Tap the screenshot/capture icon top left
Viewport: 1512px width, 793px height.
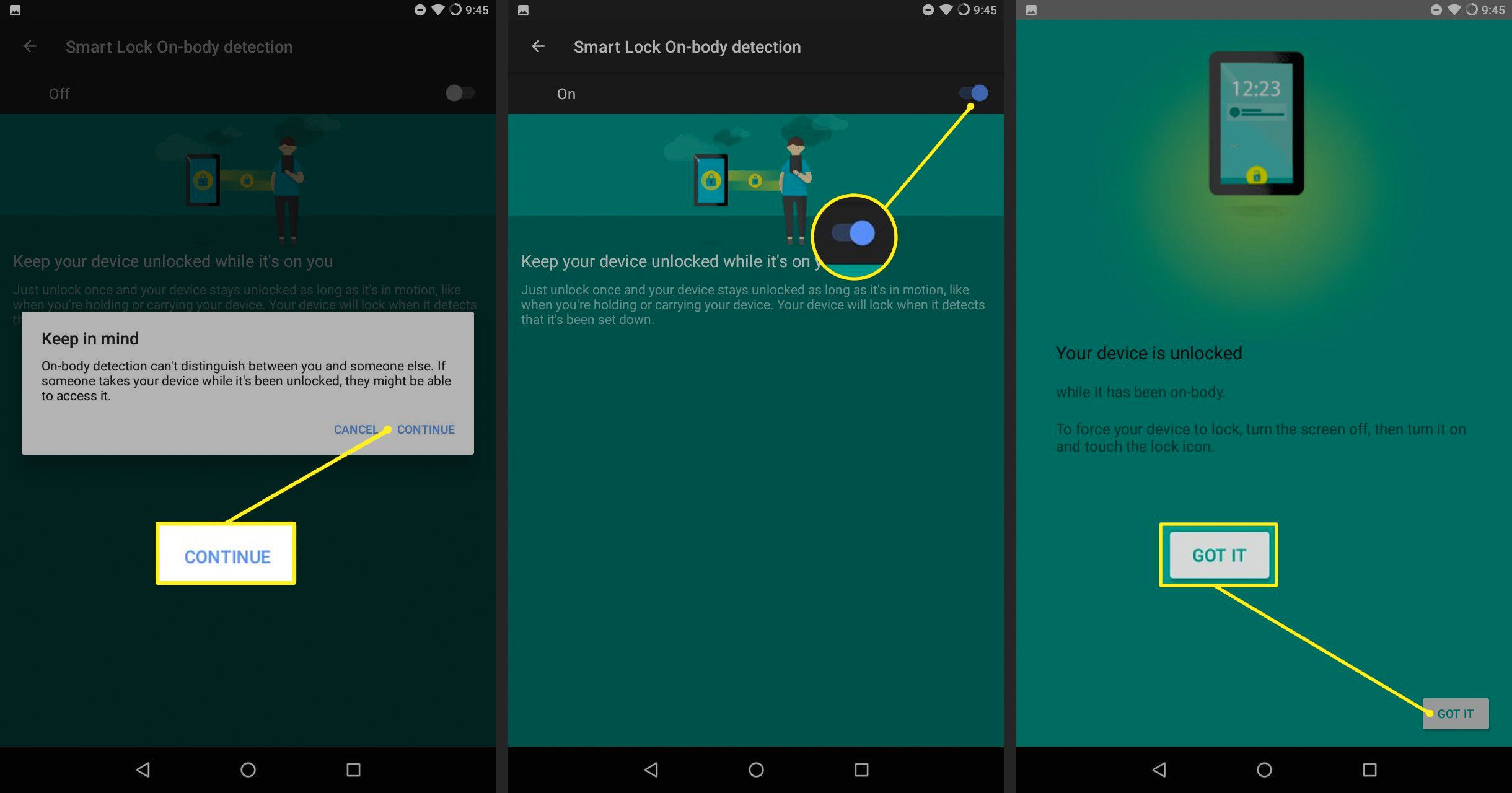pyautogui.click(x=15, y=10)
